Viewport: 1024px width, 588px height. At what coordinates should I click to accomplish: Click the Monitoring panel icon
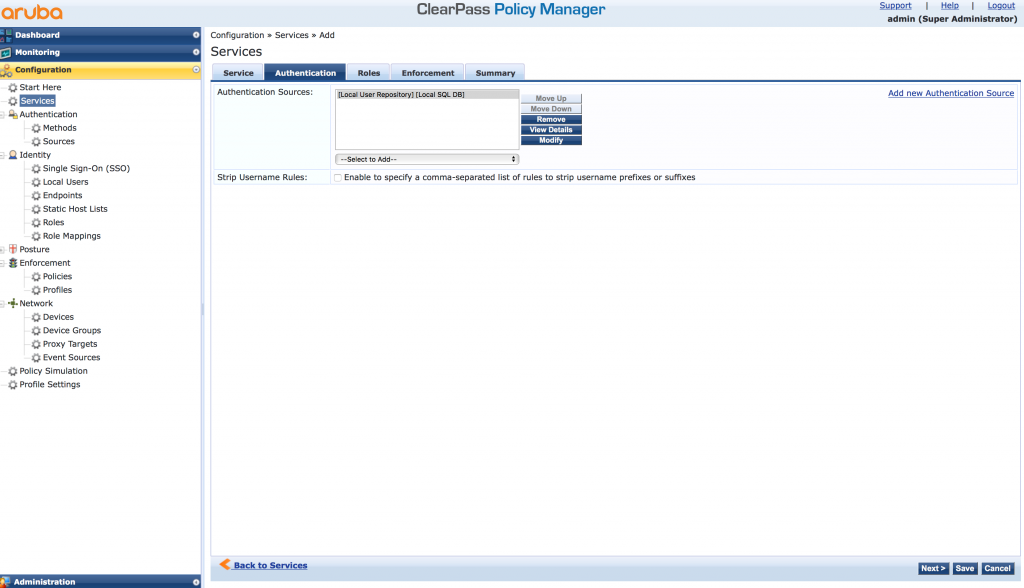point(6,52)
